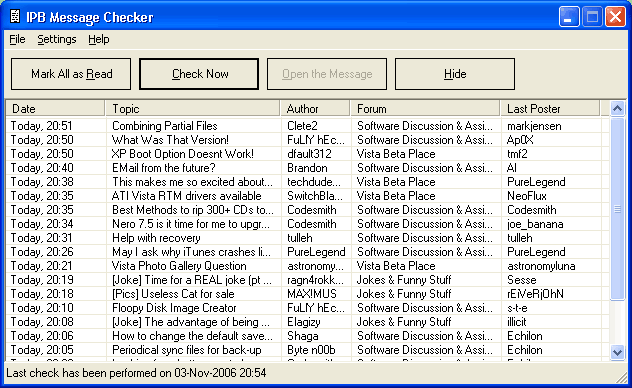632x388 pixels.
Task: Sort the list by Date column header
Action: [x=55, y=109]
